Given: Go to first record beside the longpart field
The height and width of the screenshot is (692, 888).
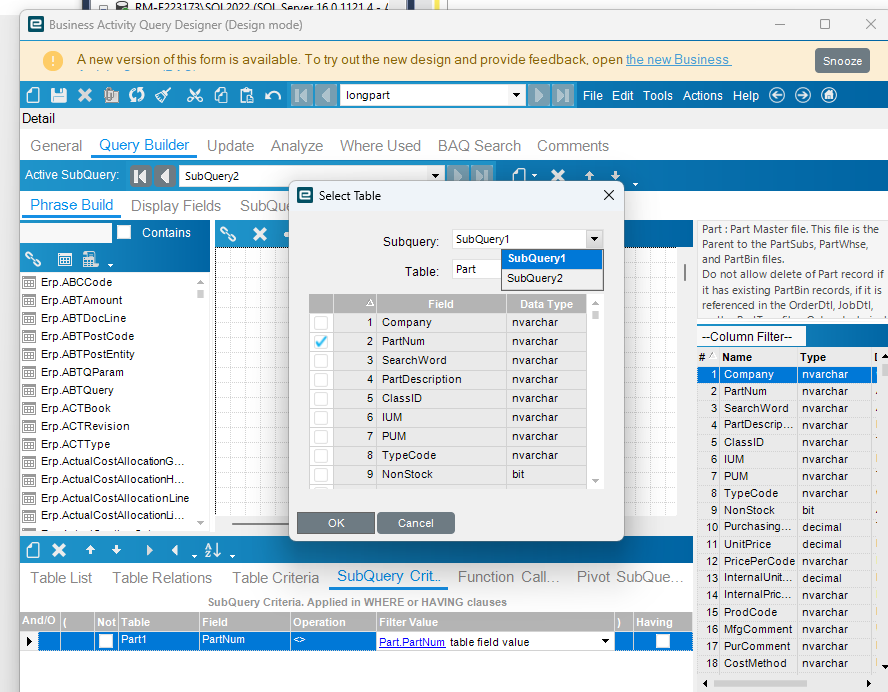Looking at the screenshot, I should tap(301, 95).
